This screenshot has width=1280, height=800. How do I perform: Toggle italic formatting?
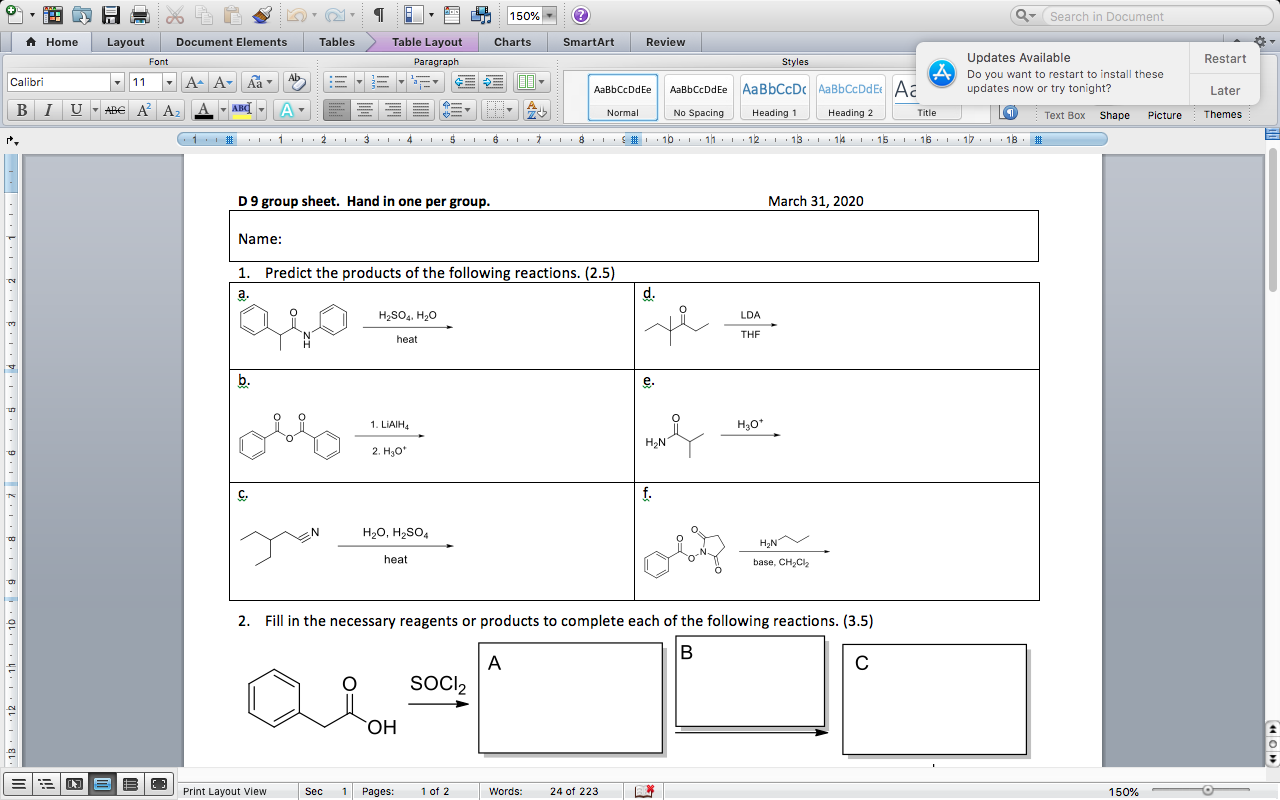tap(48, 110)
